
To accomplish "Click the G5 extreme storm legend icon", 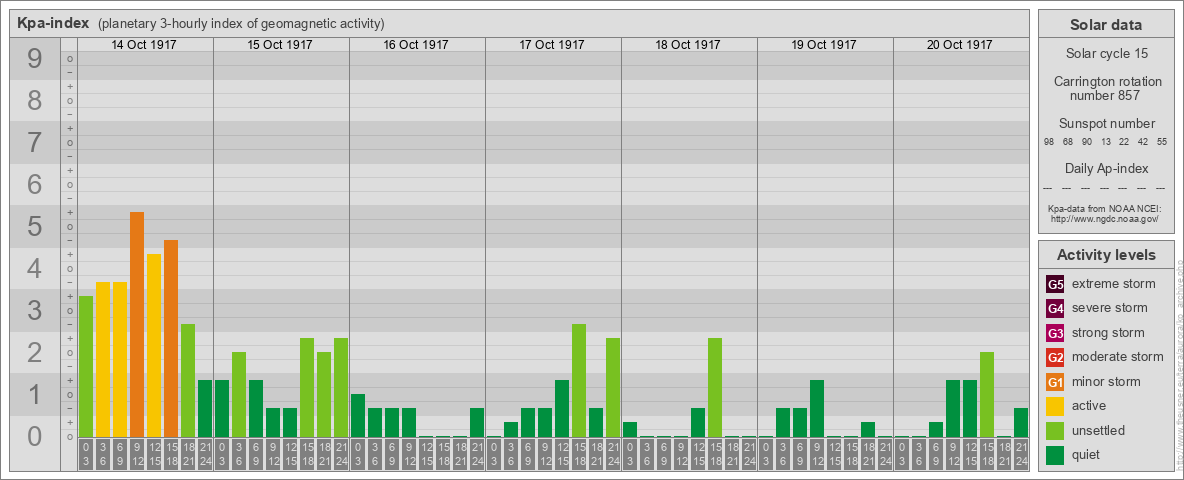I will [x=1055, y=284].
